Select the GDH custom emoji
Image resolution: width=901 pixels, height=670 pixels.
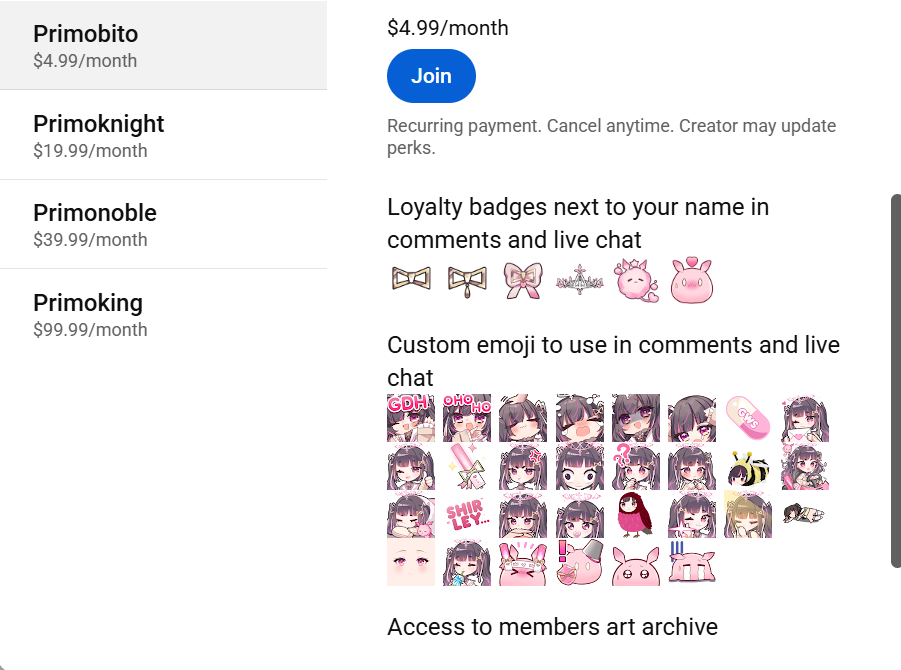[x=411, y=418]
